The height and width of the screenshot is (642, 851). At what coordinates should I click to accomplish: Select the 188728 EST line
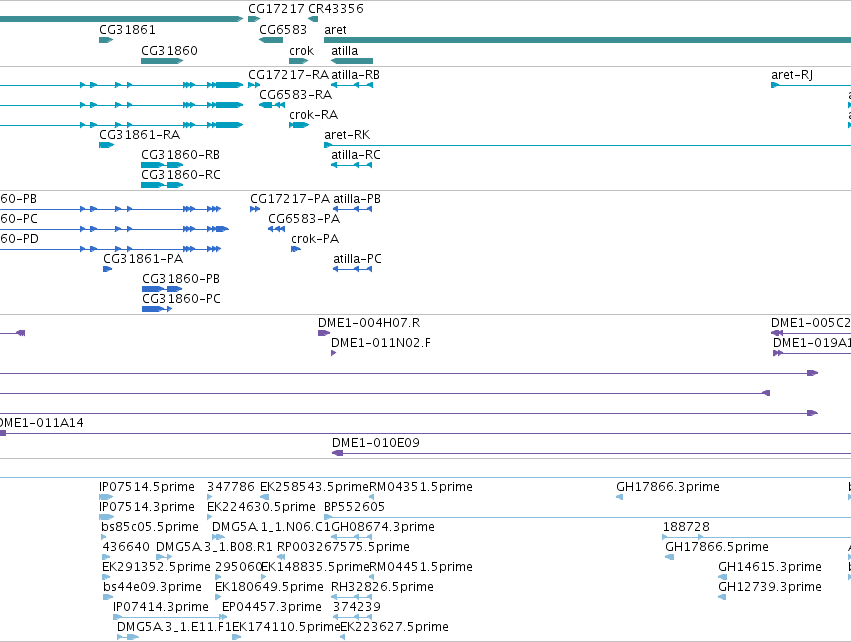pos(757,537)
